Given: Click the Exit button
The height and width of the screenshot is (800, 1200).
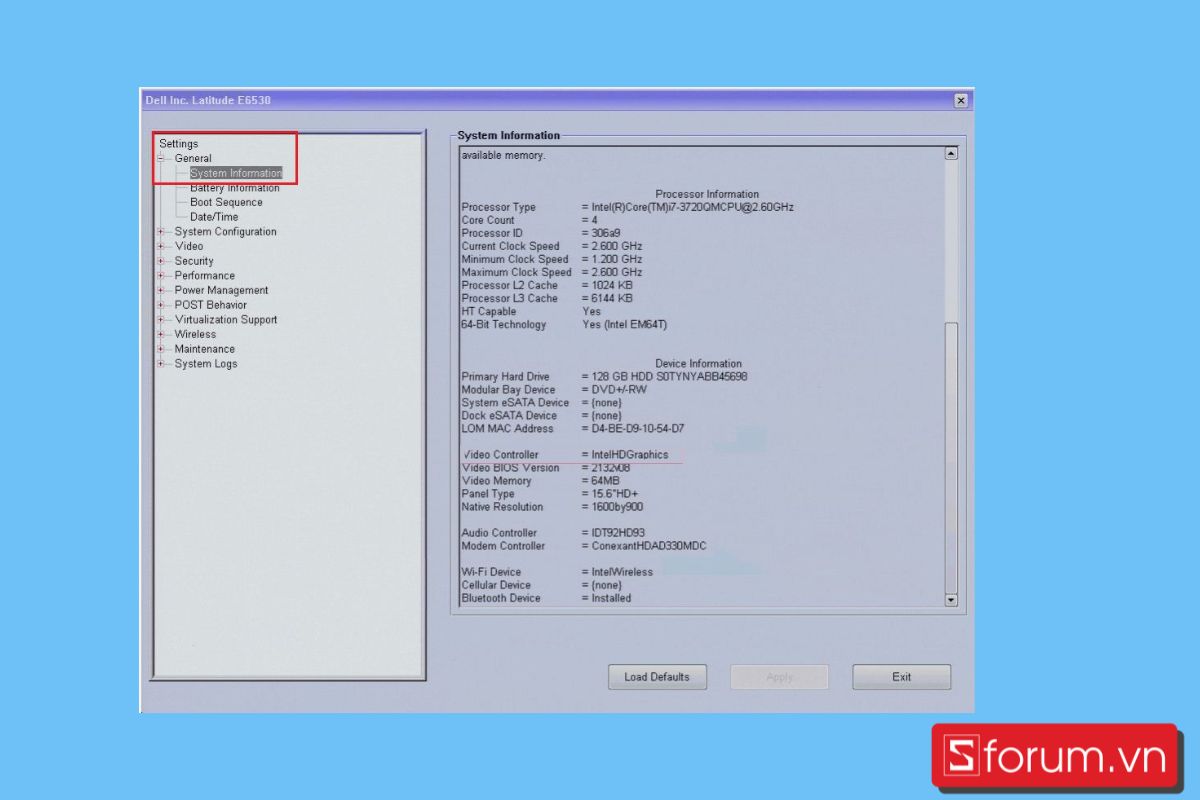Looking at the screenshot, I should coord(901,677).
